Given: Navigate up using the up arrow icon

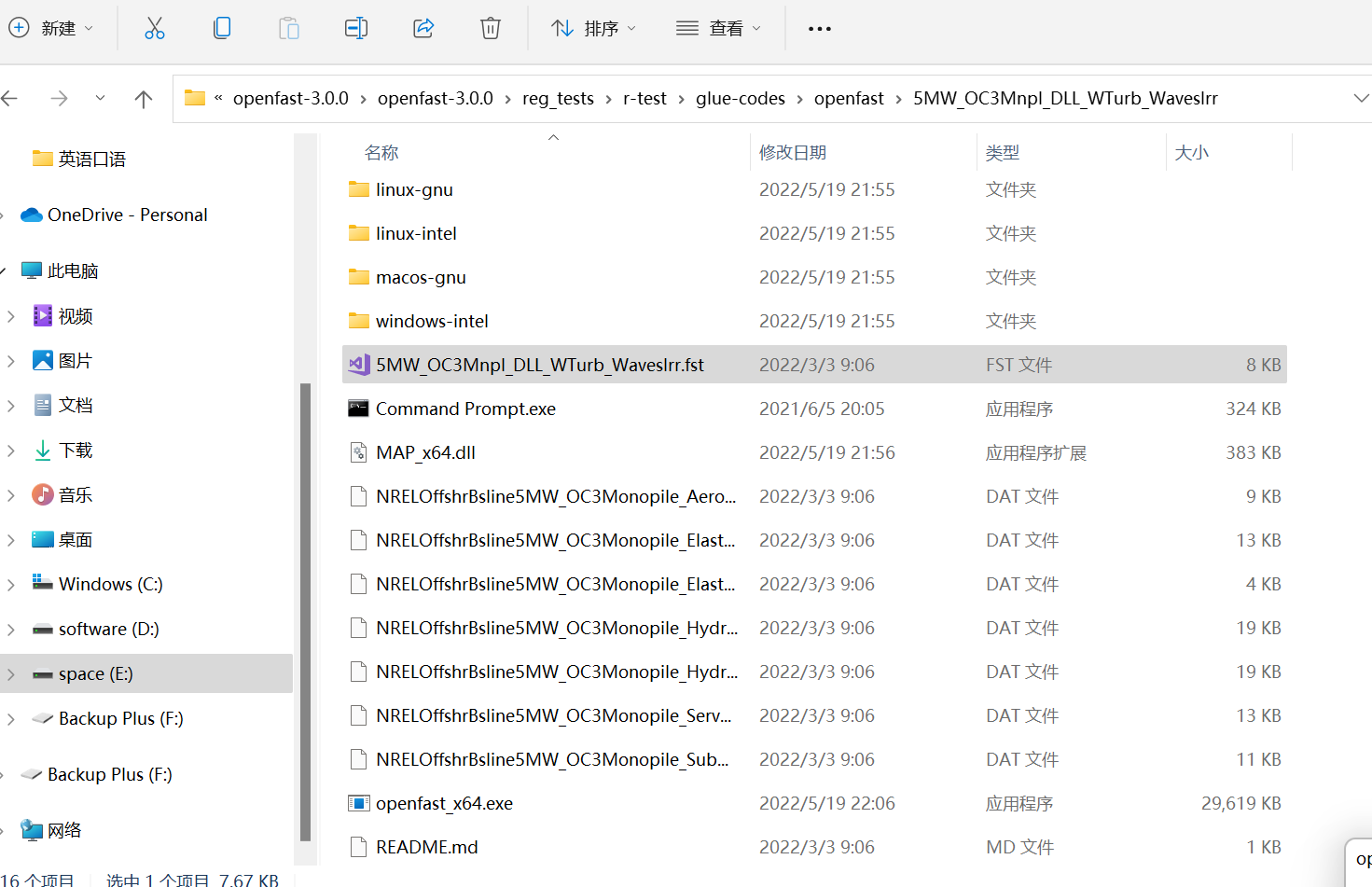Looking at the screenshot, I should pyautogui.click(x=143, y=98).
